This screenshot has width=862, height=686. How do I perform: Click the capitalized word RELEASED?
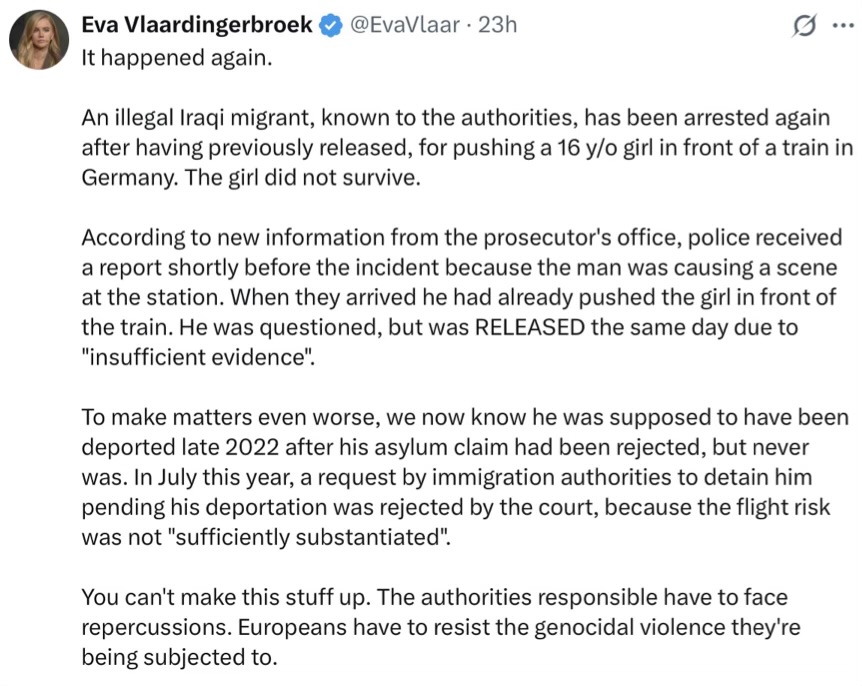pos(529,327)
